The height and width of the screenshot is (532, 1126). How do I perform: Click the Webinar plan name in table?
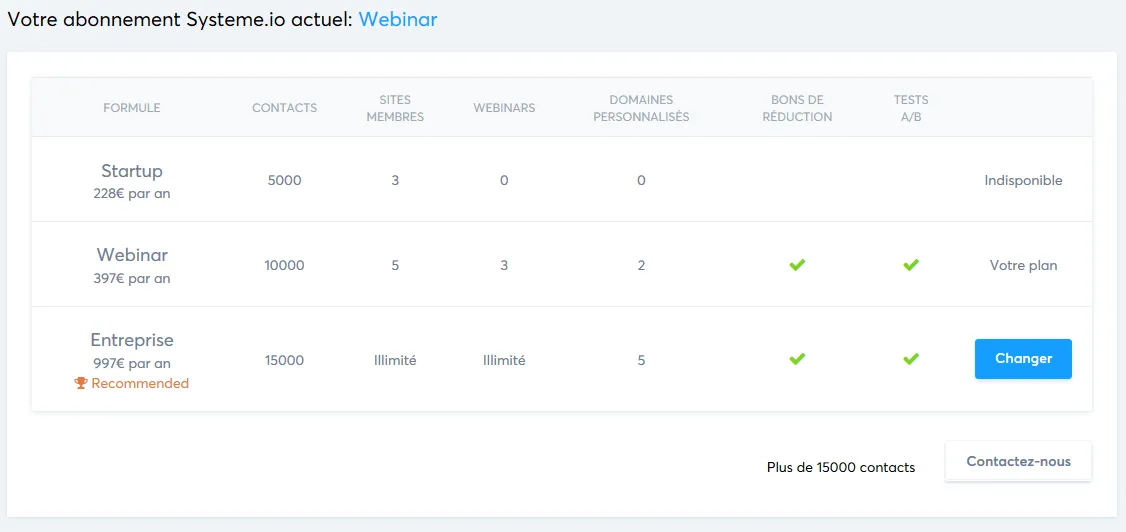pos(131,255)
